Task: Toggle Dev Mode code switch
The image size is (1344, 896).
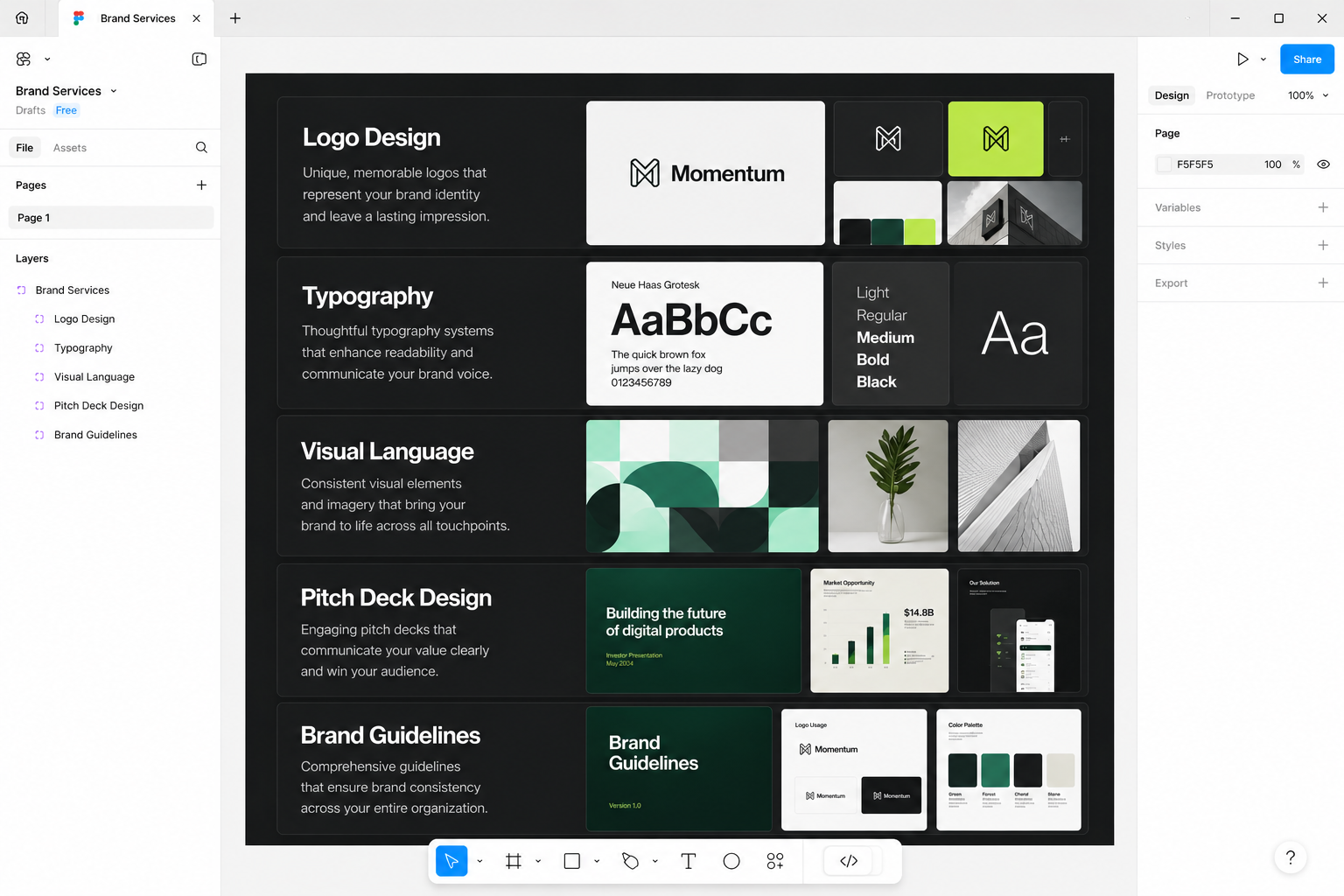Action: 849,861
